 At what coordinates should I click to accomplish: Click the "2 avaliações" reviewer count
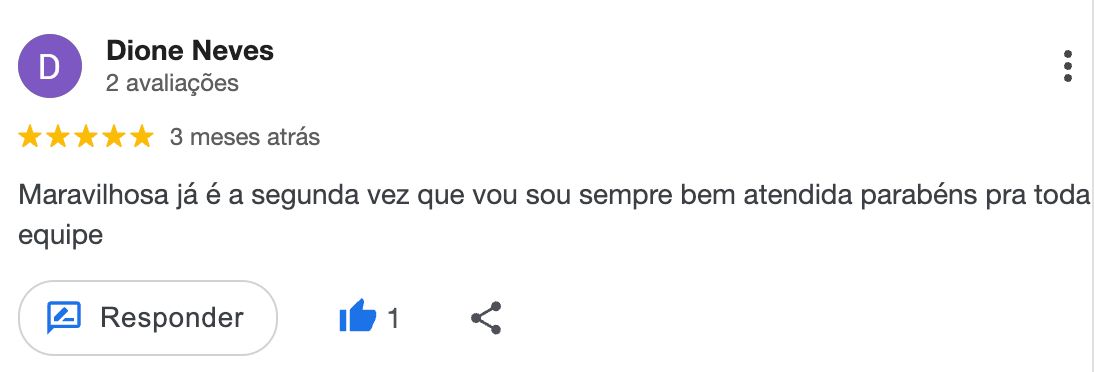(172, 83)
